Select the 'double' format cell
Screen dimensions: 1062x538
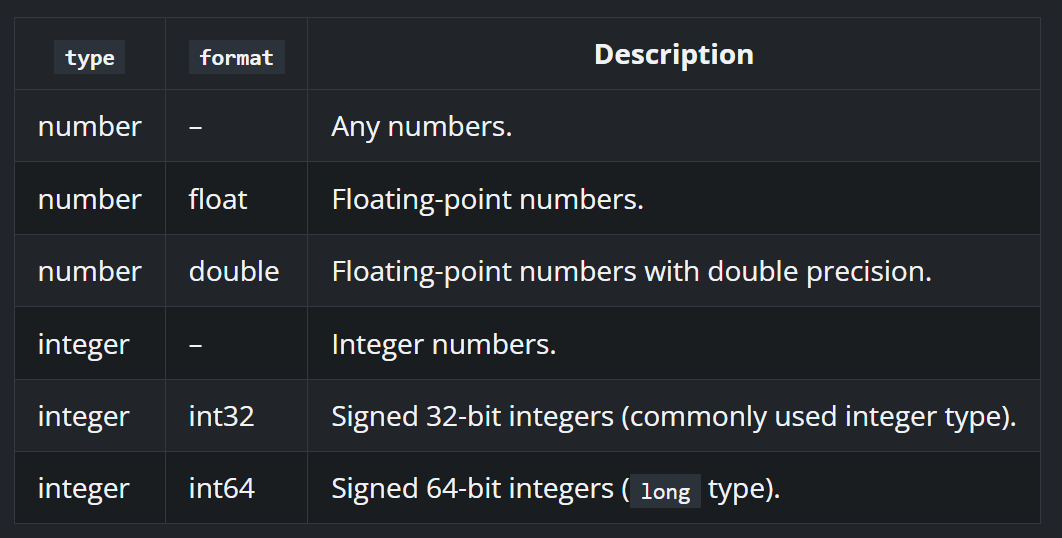(x=234, y=271)
